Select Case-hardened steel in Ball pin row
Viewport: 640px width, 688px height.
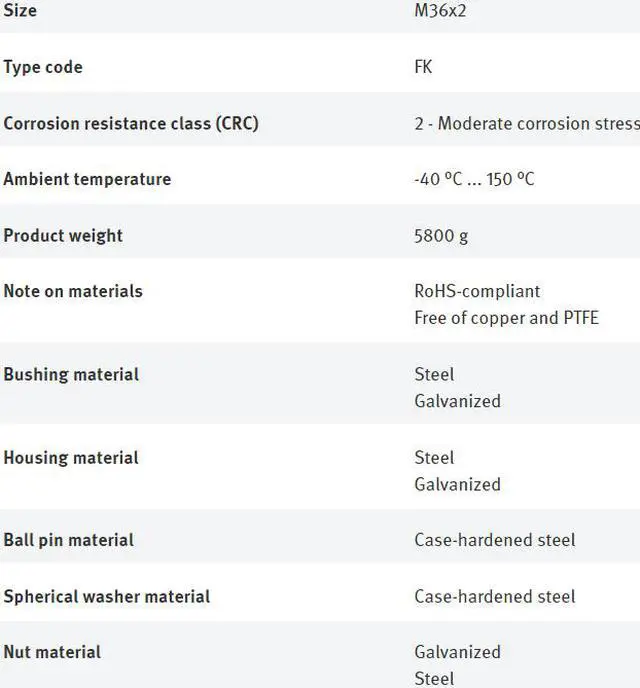(x=495, y=539)
